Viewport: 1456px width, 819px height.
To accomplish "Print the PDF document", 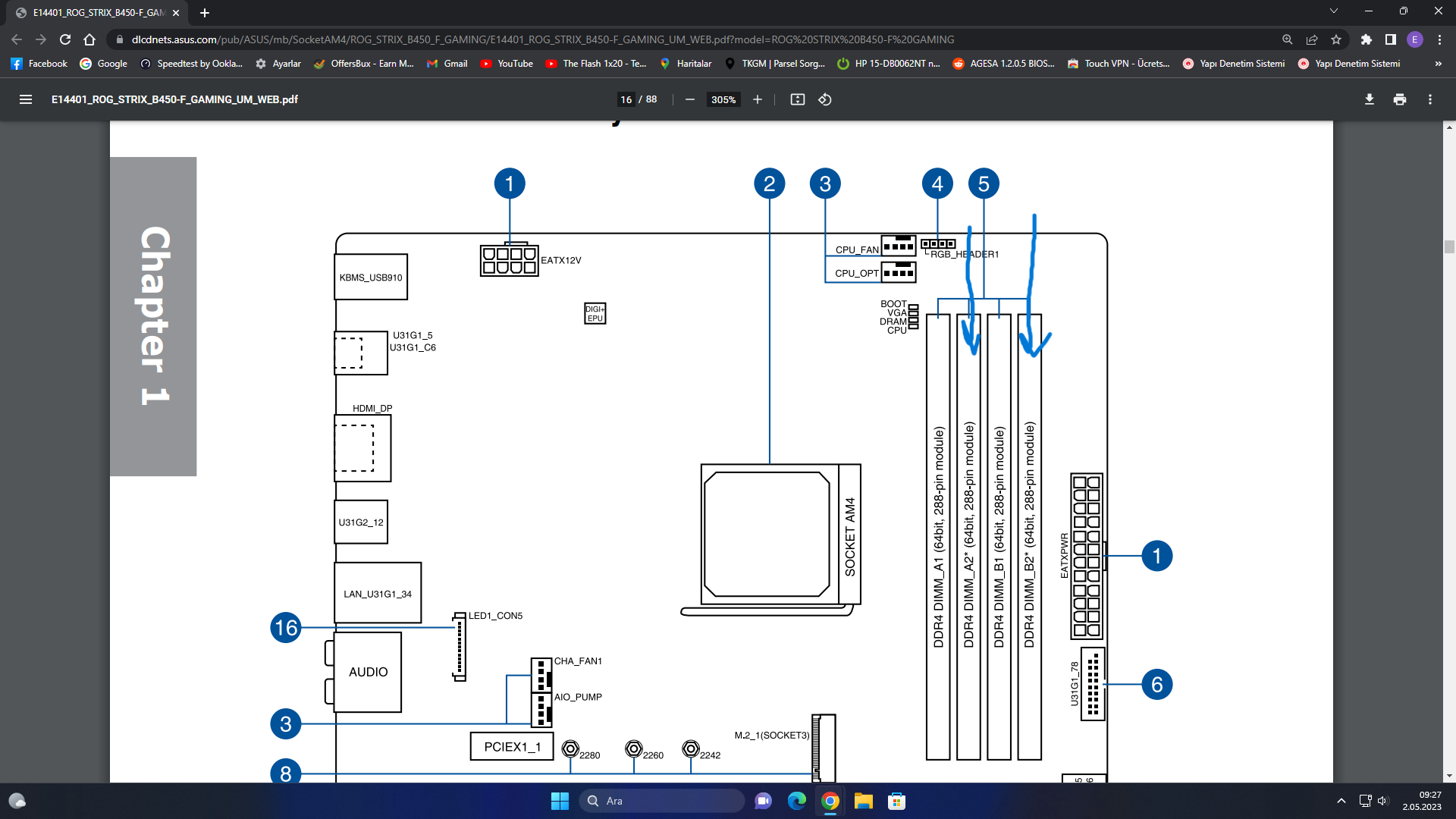I will [x=1400, y=99].
